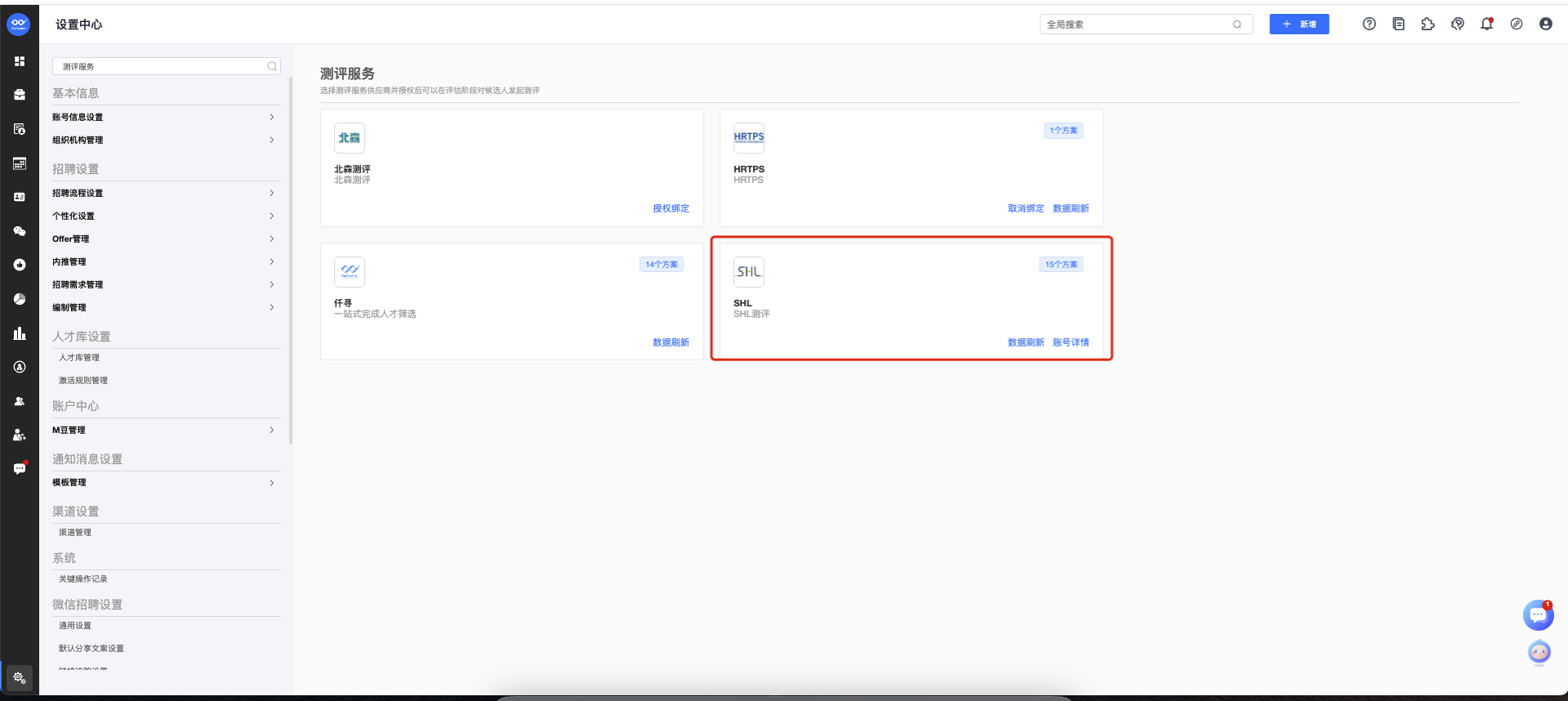
Task: Click 数据刷新 on HRTPS card
Action: [x=1071, y=208]
